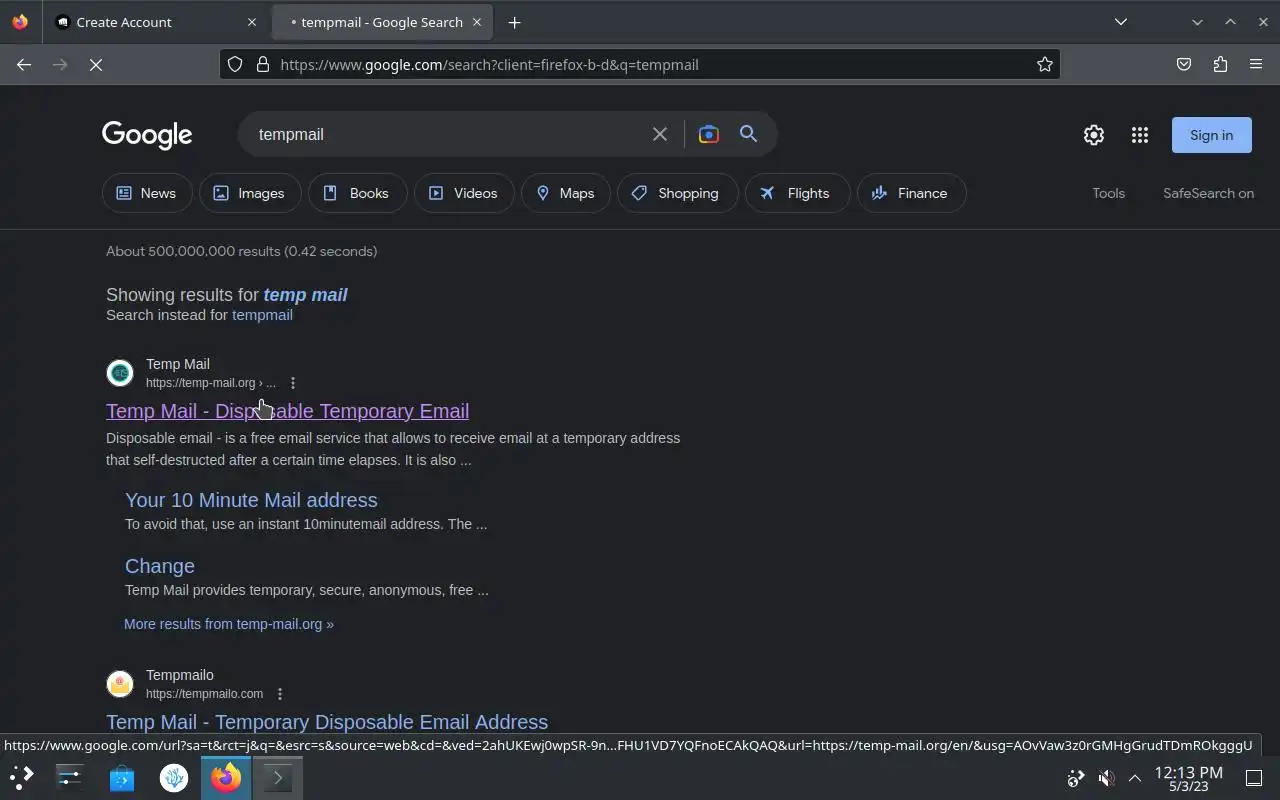Switch to the Create Account tab
Image resolution: width=1280 pixels, height=800 pixels.
(x=156, y=22)
